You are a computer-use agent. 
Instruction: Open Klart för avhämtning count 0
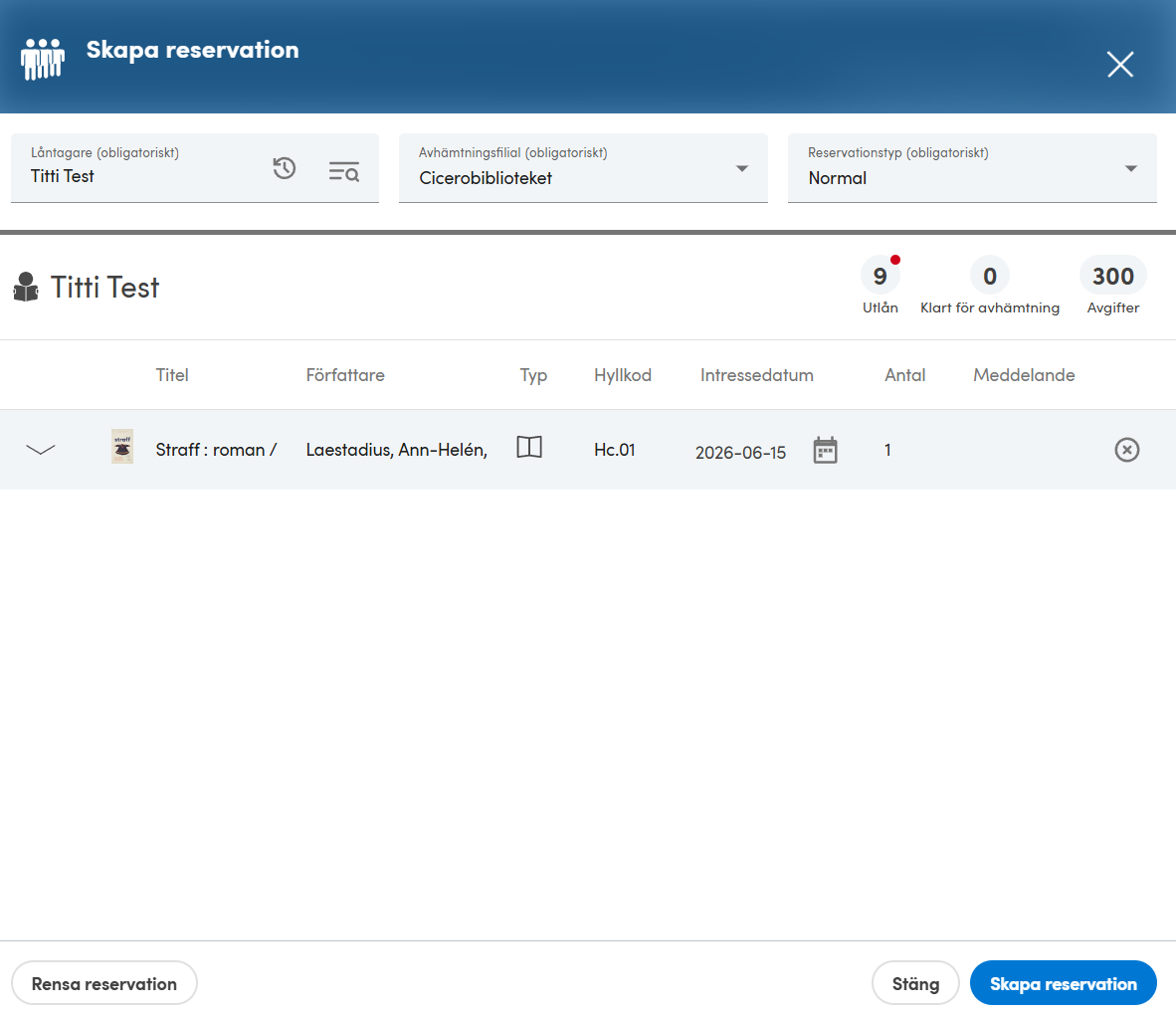(990, 276)
